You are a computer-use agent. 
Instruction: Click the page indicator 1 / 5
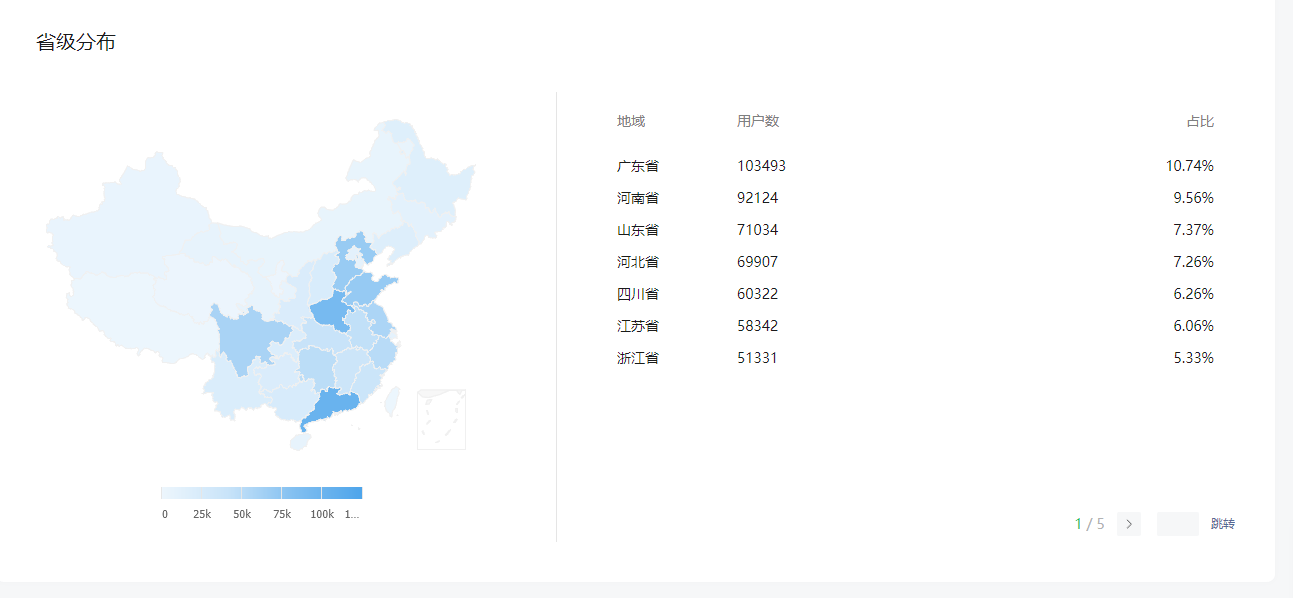tap(1090, 524)
